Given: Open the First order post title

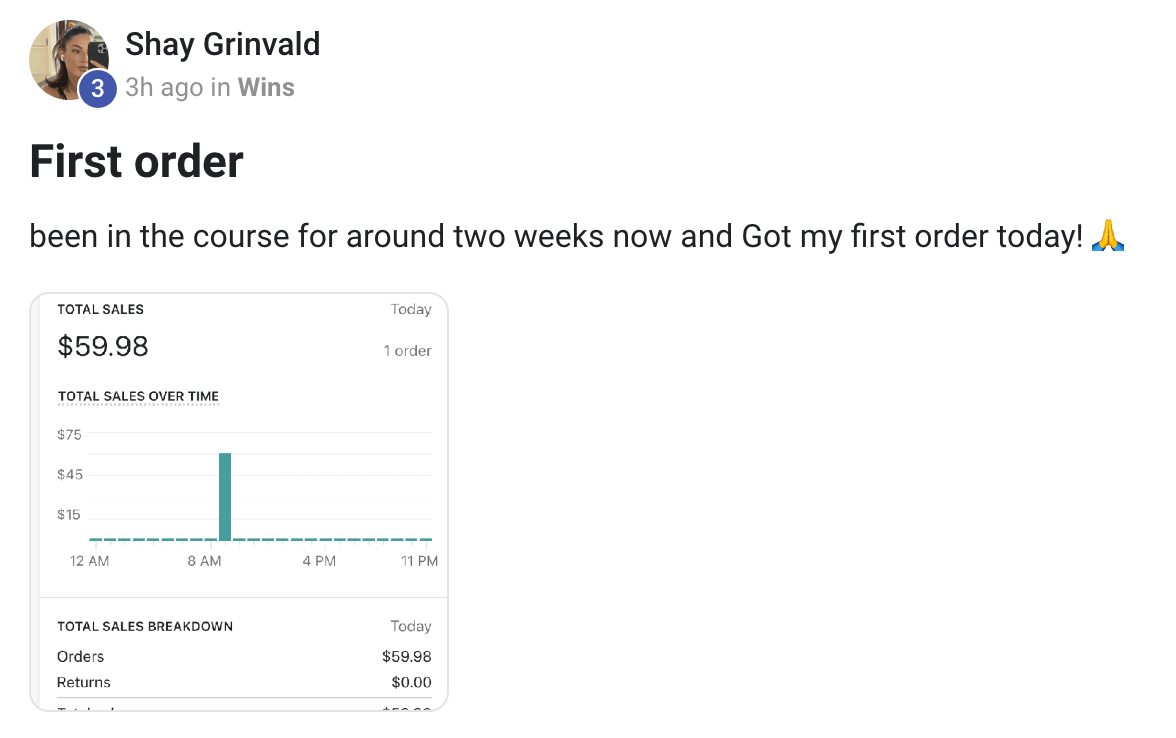Looking at the screenshot, I should pyautogui.click(x=136, y=161).
